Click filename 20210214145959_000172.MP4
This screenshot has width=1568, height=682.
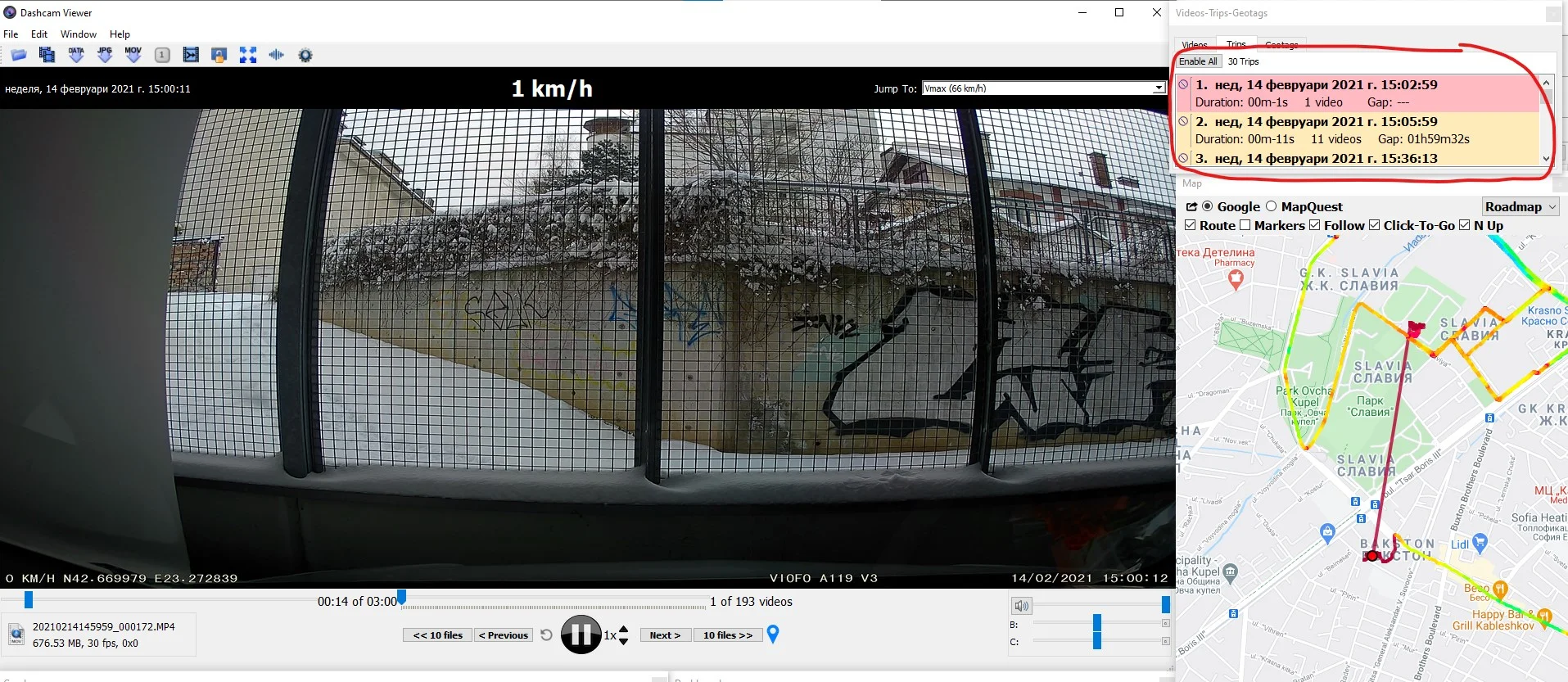(104, 626)
